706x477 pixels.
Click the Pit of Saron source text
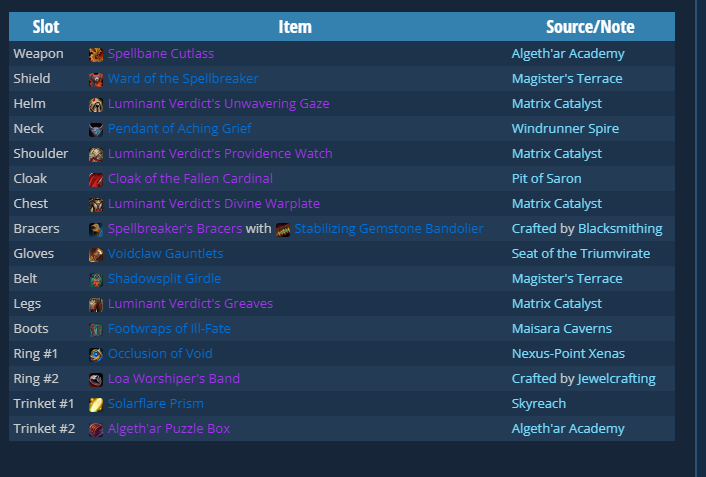point(546,178)
